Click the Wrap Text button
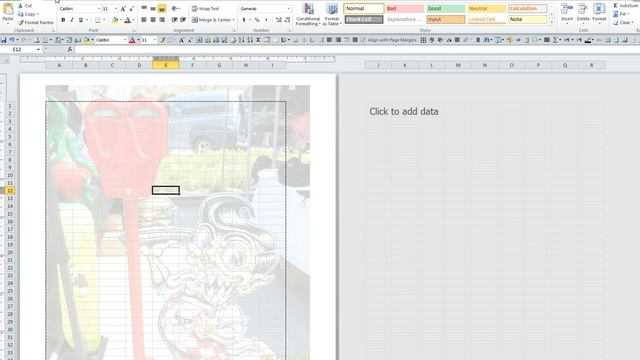 click(206, 9)
